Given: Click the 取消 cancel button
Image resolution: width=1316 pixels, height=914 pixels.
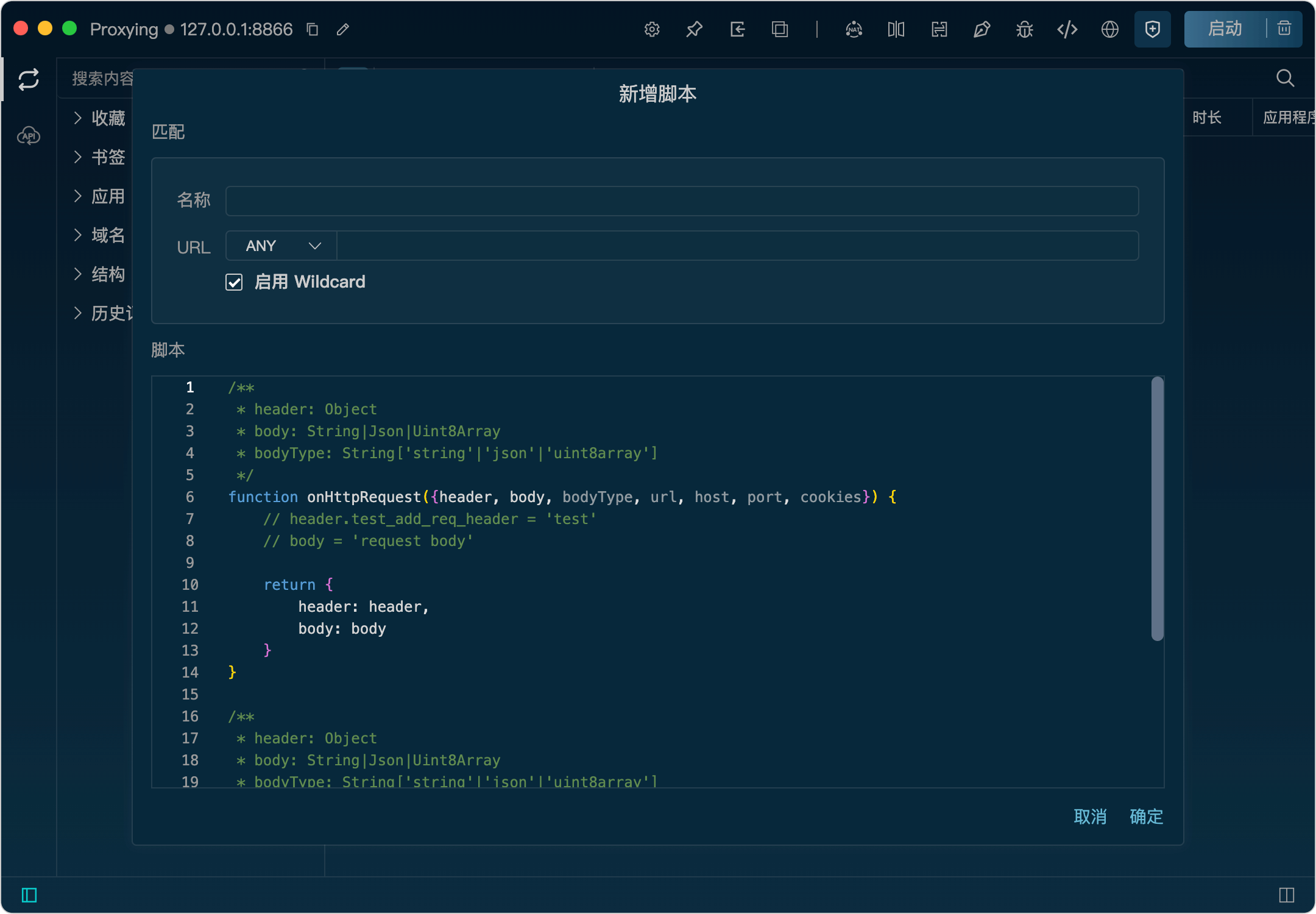Looking at the screenshot, I should click(1090, 817).
